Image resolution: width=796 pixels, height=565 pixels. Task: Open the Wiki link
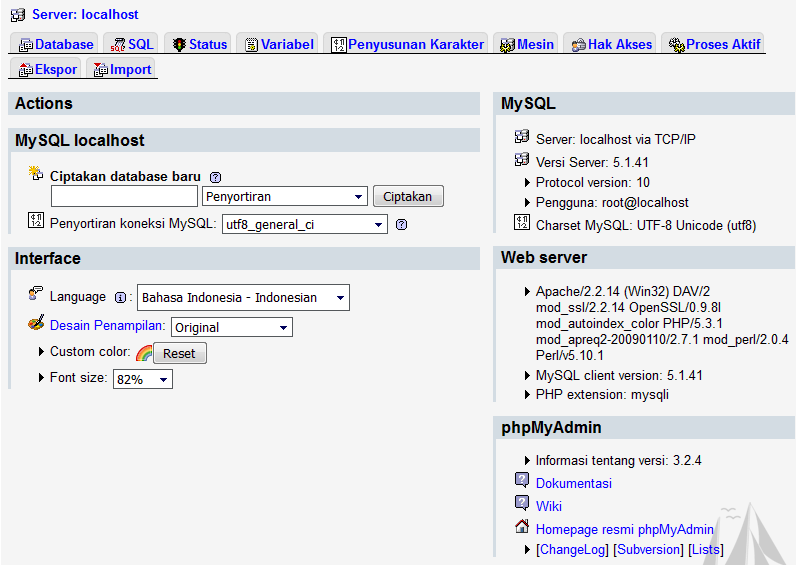click(x=549, y=506)
